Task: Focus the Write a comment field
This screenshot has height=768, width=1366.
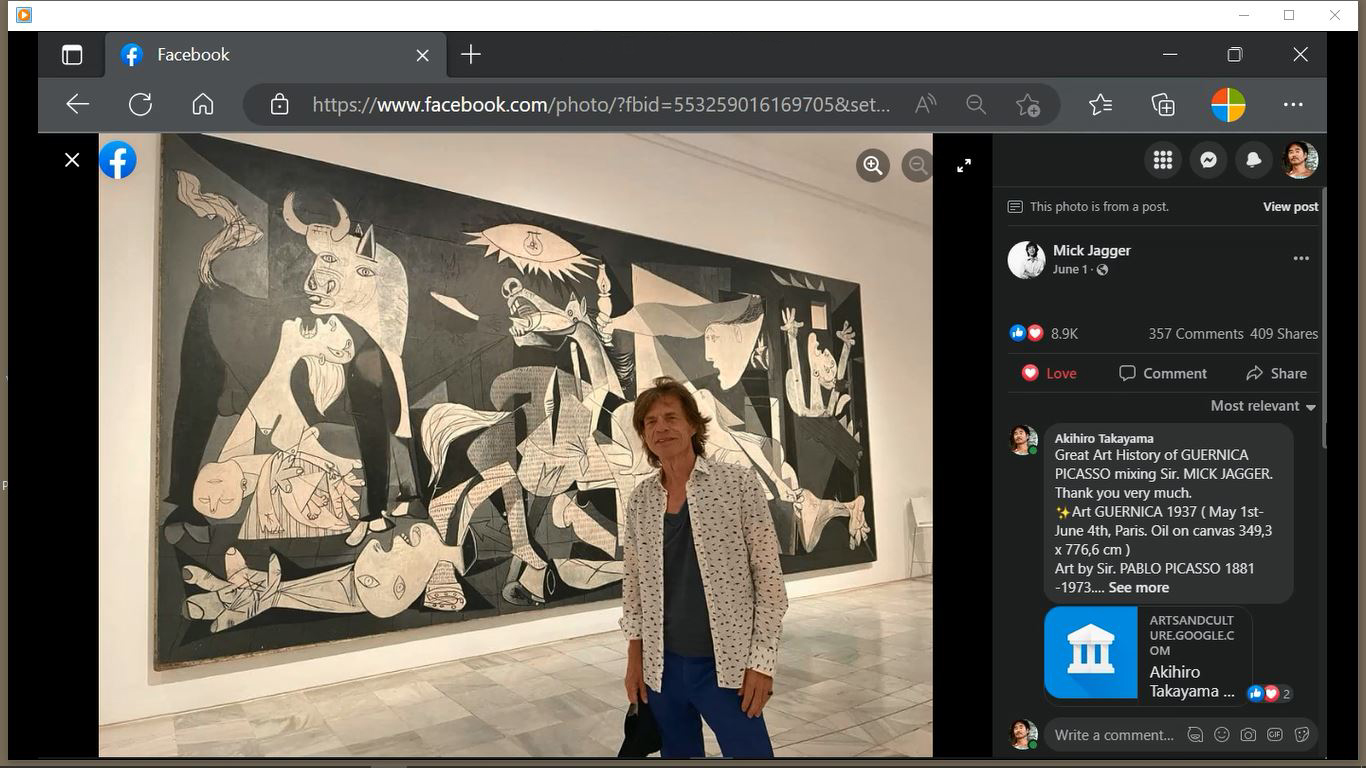Action: click(x=1114, y=735)
